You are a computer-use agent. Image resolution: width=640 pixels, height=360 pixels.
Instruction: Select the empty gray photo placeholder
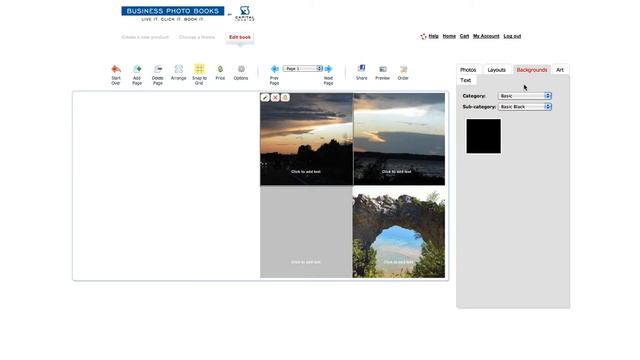click(307, 232)
